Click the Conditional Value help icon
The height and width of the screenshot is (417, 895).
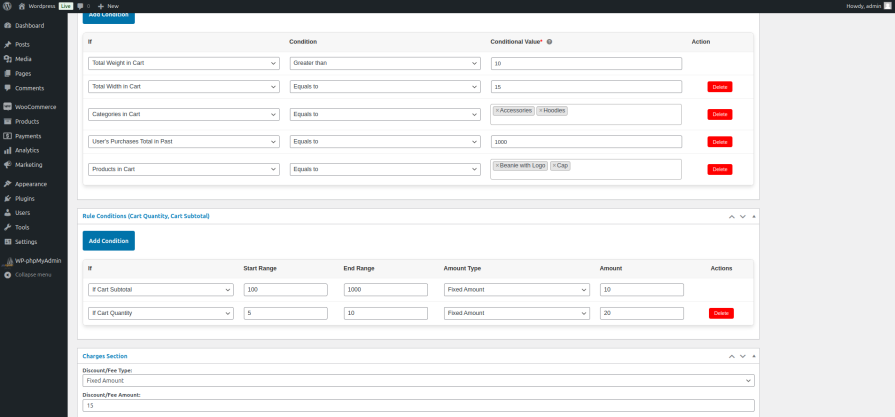(x=550, y=42)
